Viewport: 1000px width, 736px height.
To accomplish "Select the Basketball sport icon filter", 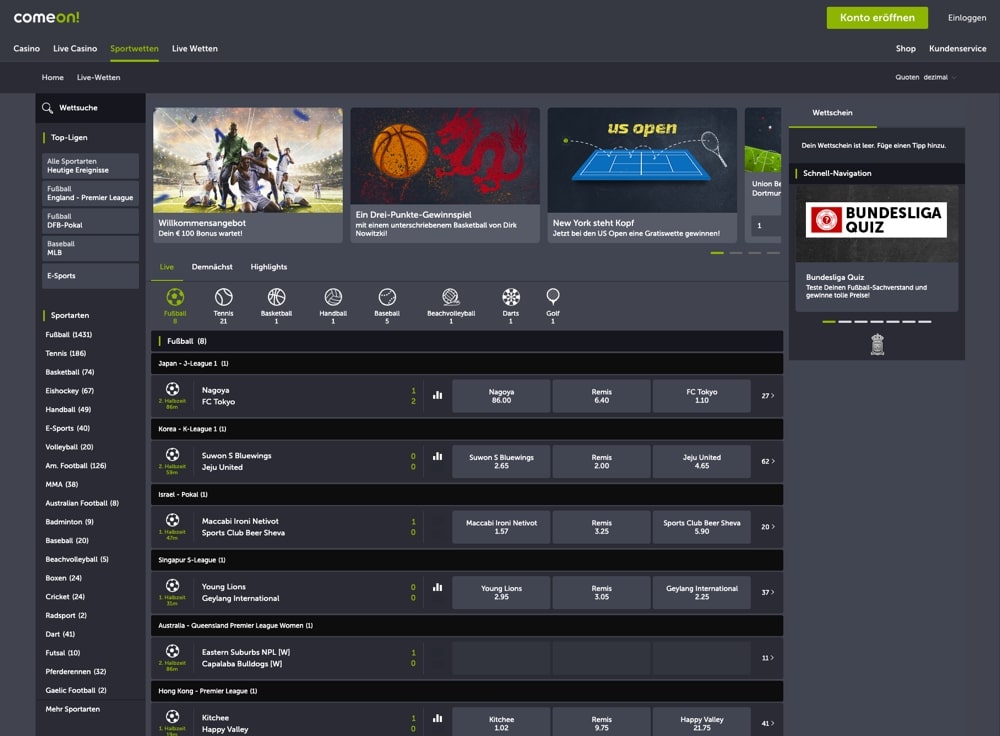I will point(276,305).
